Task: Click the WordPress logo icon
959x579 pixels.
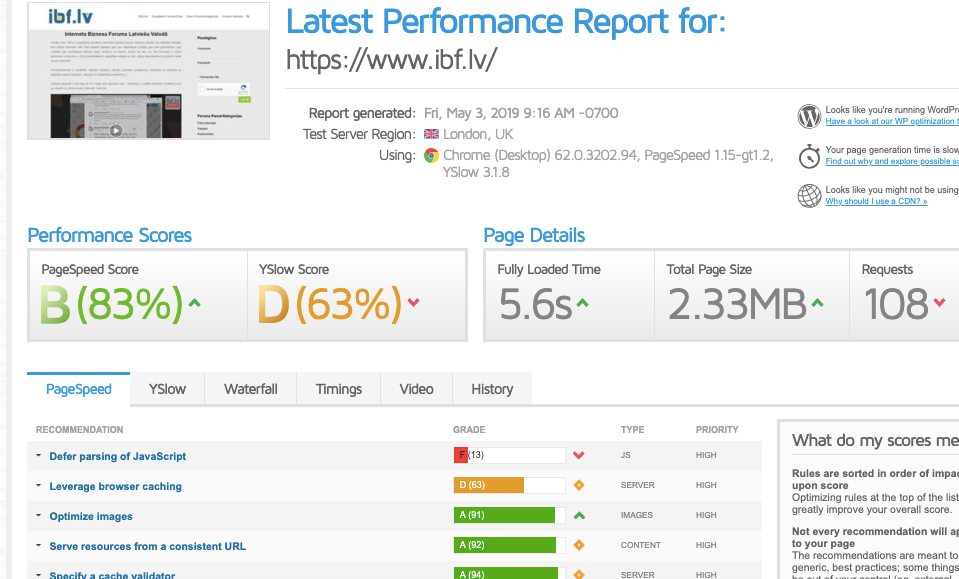Action: (809, 116)
